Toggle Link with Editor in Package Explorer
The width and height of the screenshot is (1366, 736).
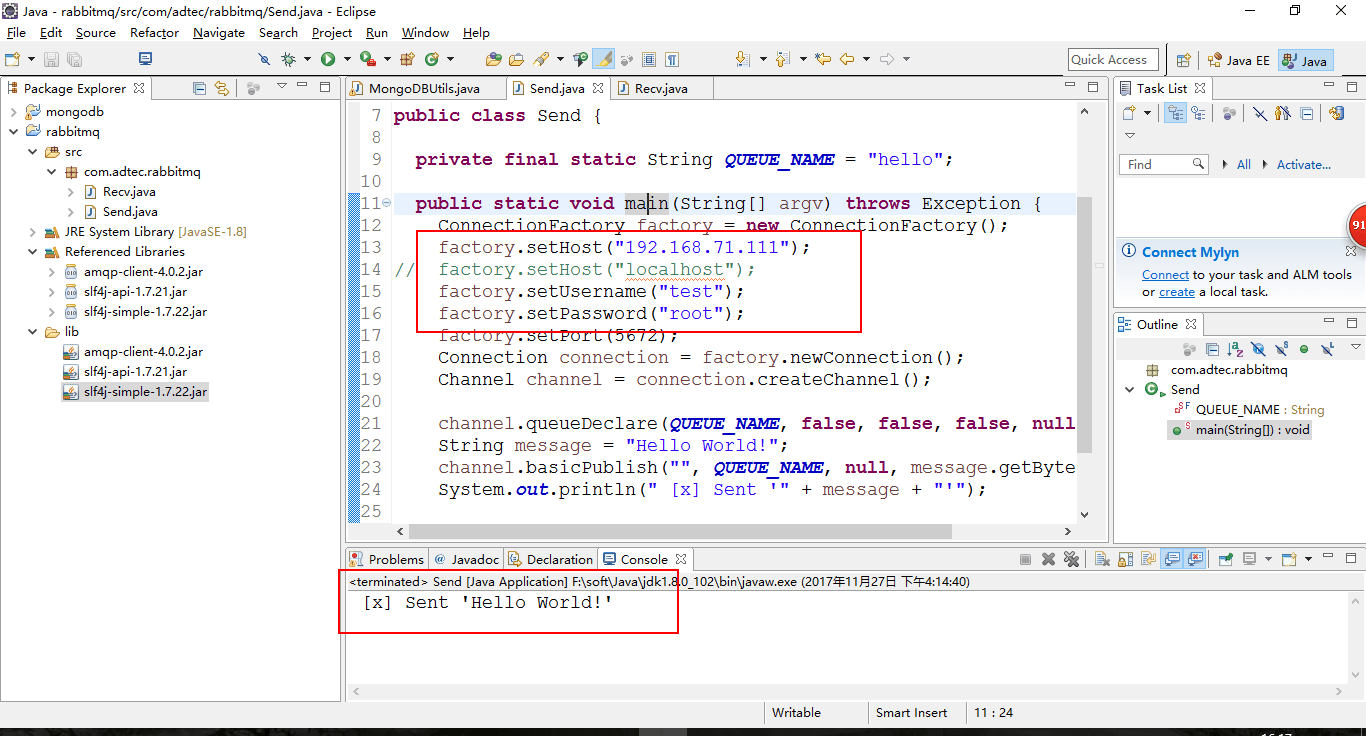(x=221, y=88)
